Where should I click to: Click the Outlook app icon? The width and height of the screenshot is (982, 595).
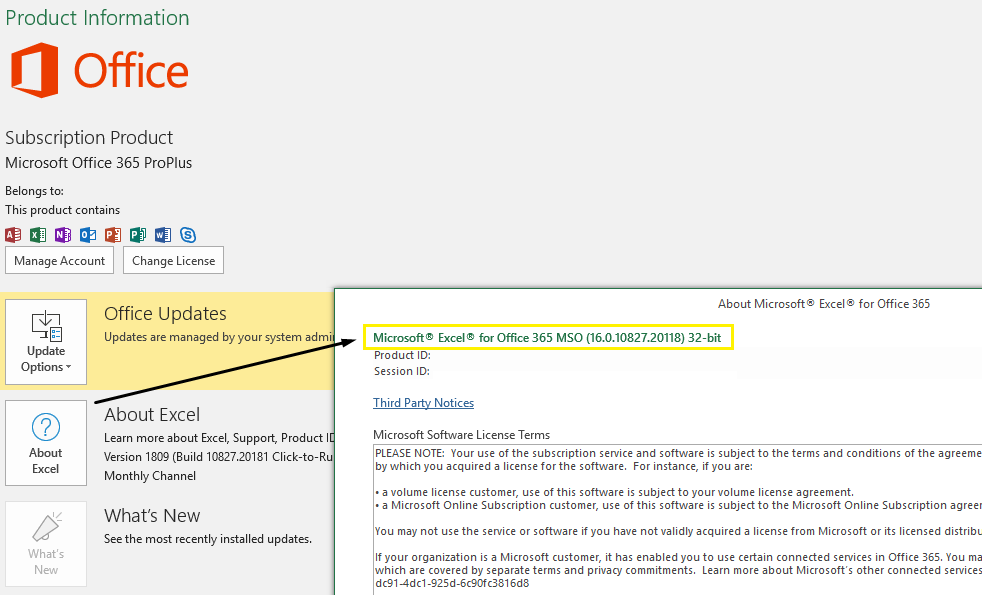coord(88,235)
